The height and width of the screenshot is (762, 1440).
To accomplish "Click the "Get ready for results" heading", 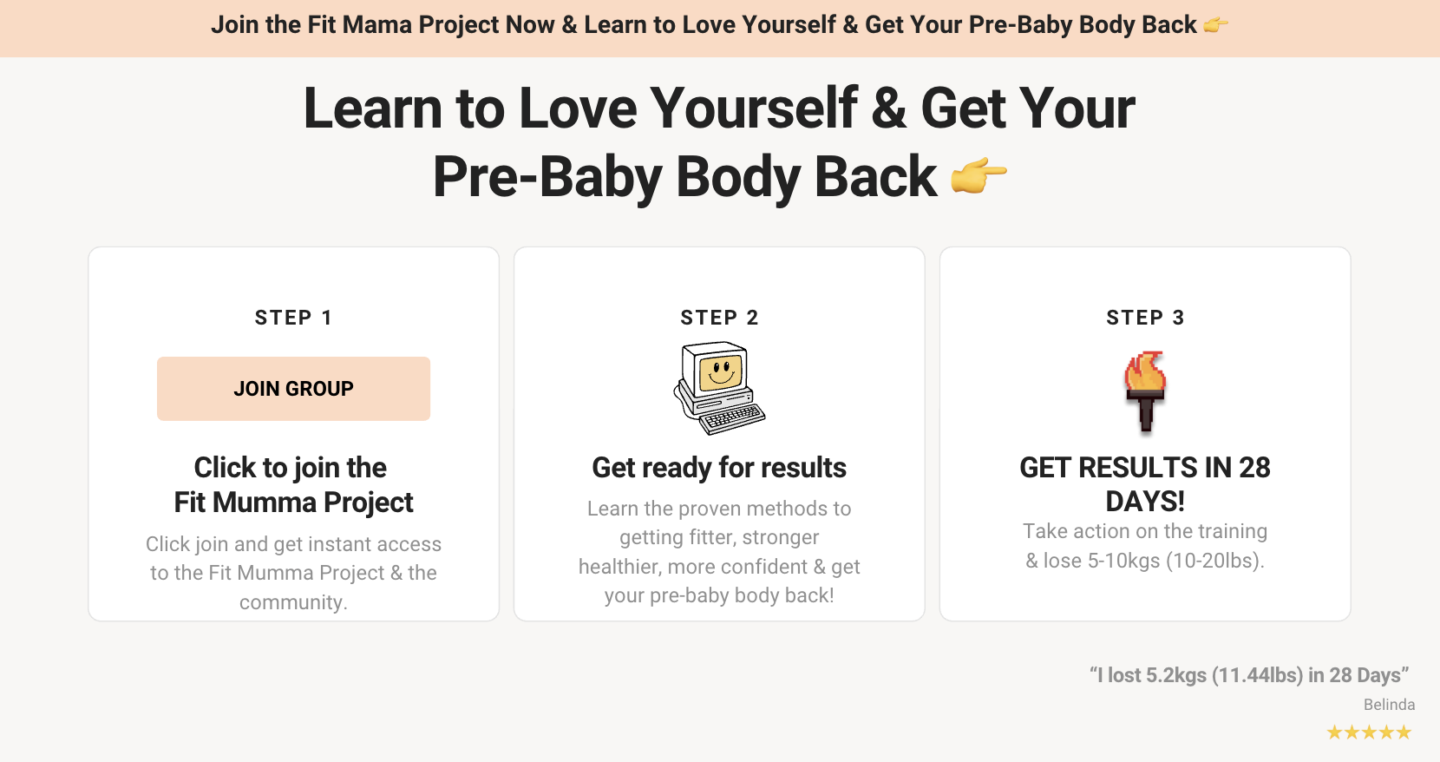I will coord(719,468).
